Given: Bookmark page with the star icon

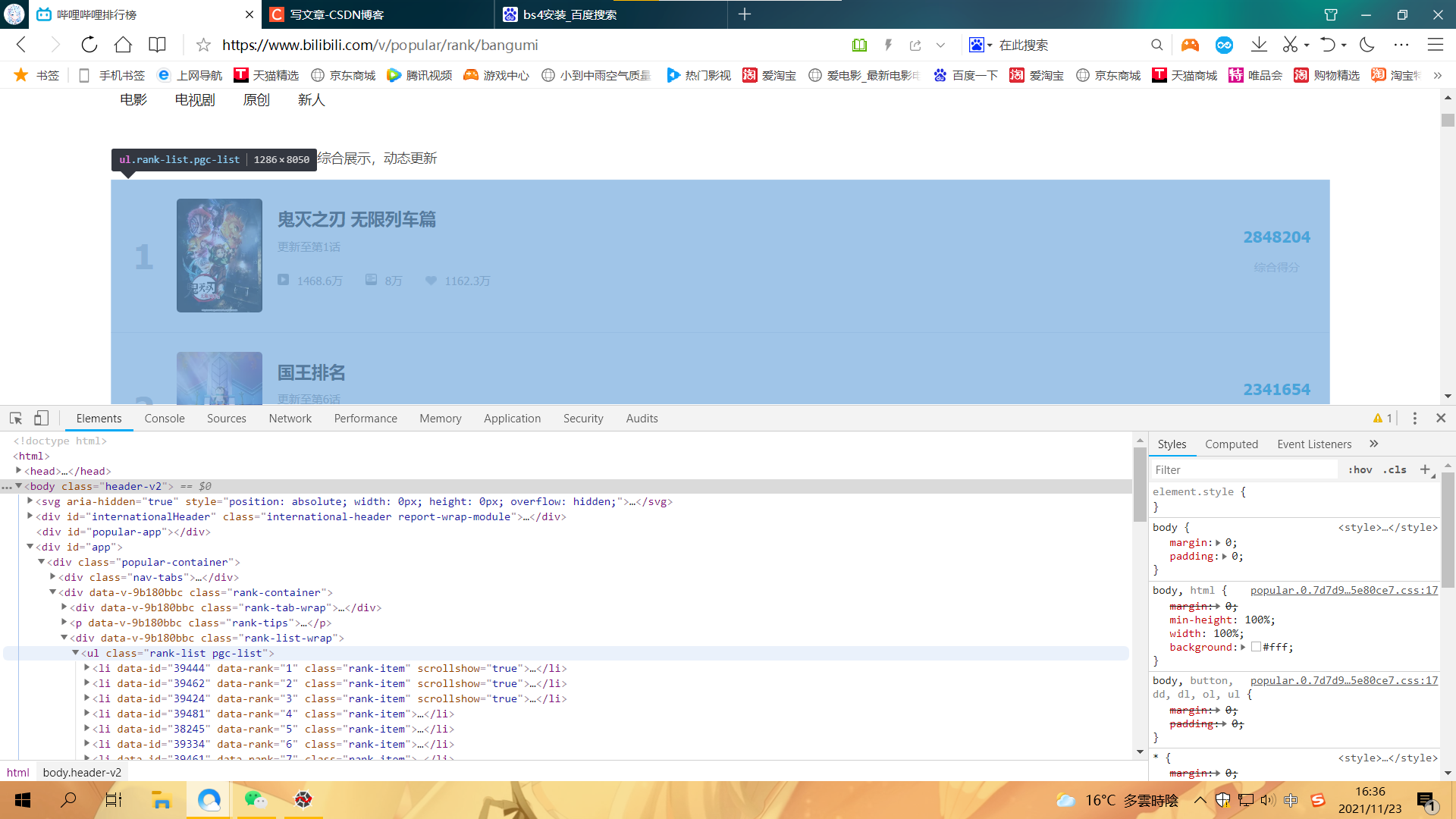Looking at the screenshot, I should (203, 45).
